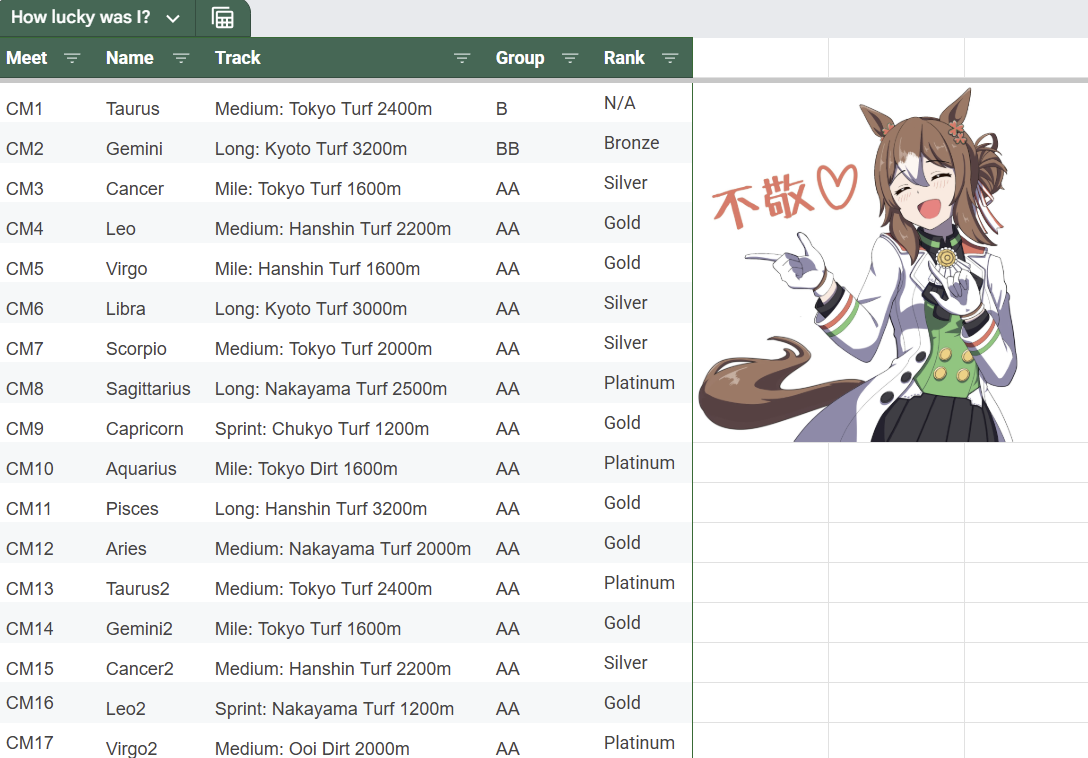1088x758 pixels.
Task: Open the Name column filter
Action: (181, 58)
